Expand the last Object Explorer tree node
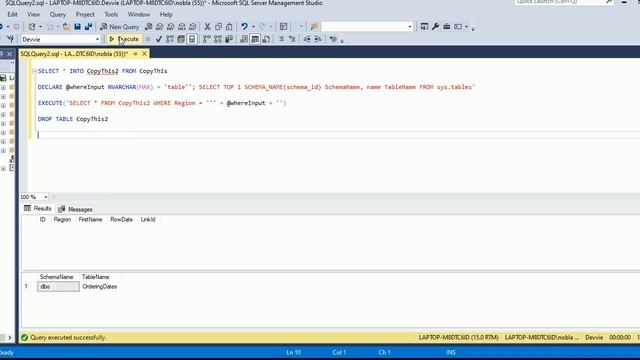Image resolution: width=640 pixels, height=360 pixels. [3, 168]
